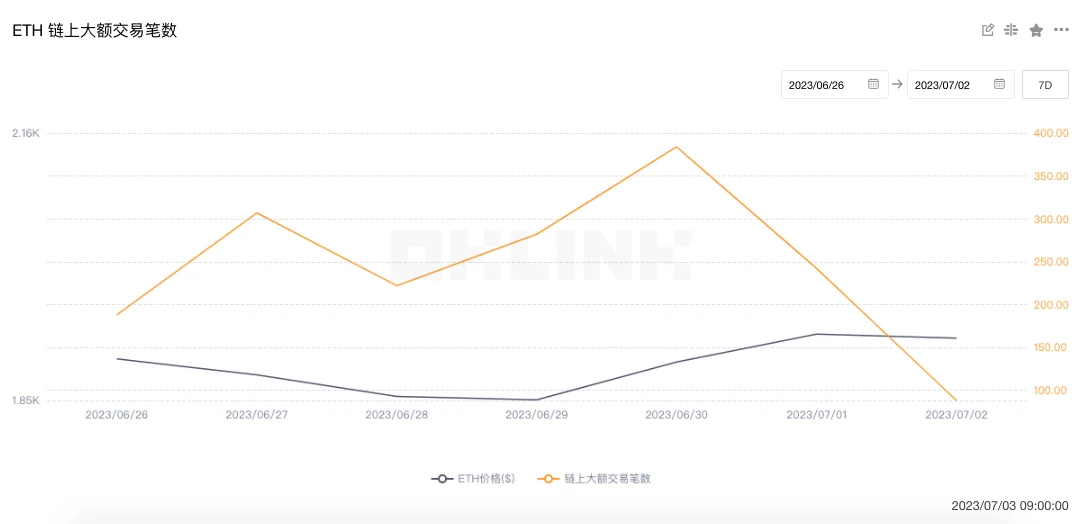Select the 7D time range button
1085x524 pixels.
1045,85
